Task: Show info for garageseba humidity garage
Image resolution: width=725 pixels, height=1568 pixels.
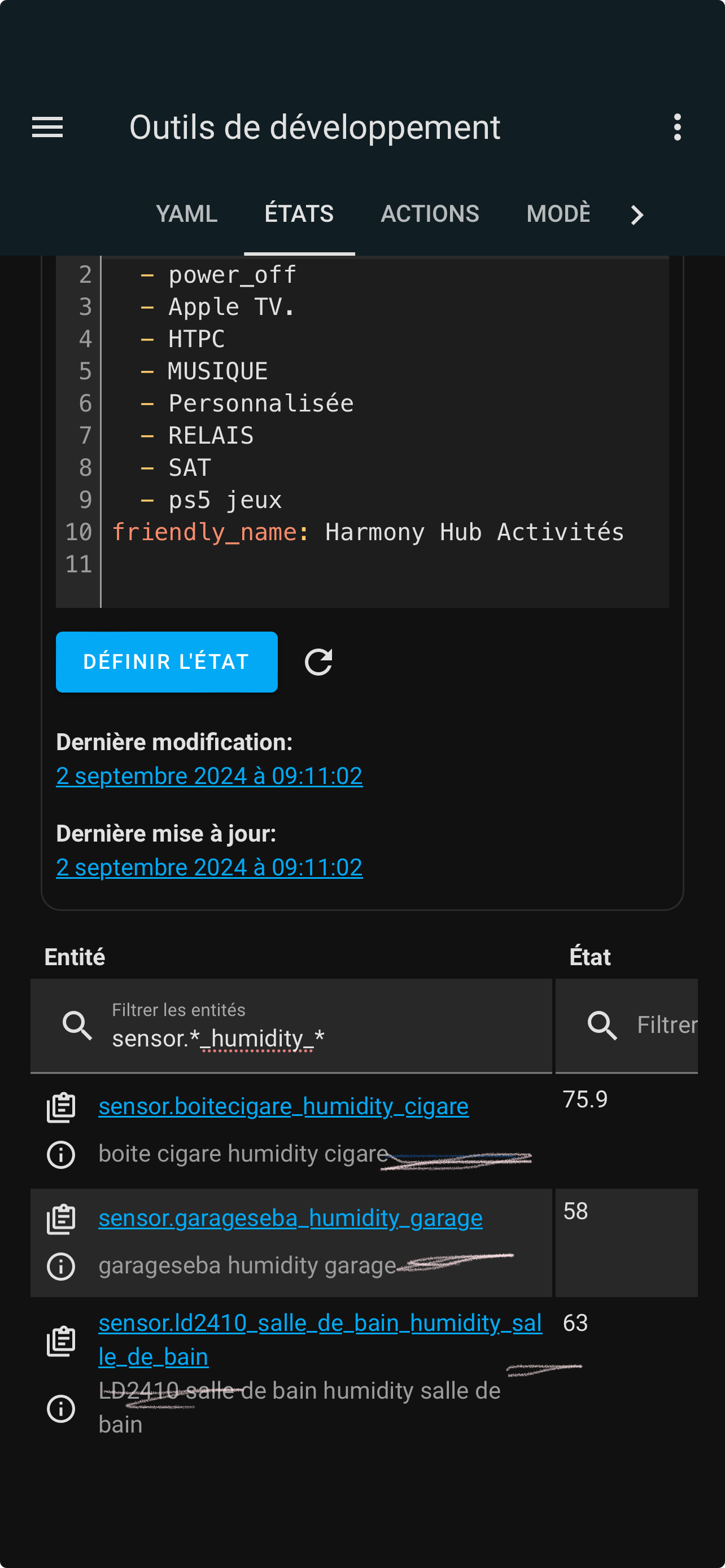Action: pyautogui.click(x=61, y=1266)
